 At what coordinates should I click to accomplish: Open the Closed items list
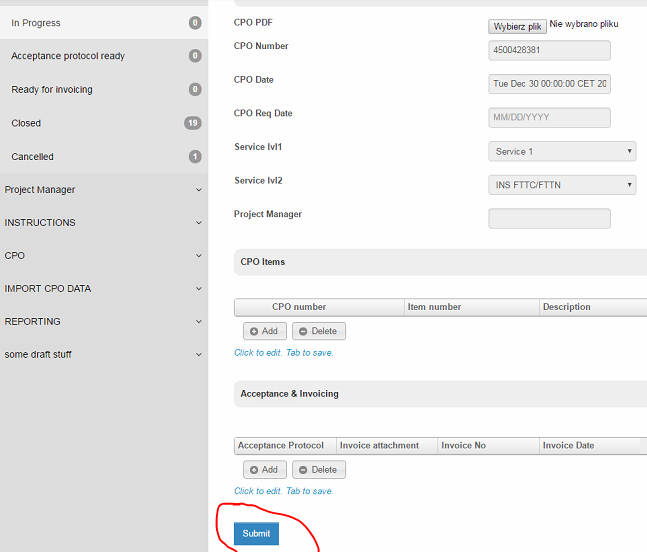102,123
